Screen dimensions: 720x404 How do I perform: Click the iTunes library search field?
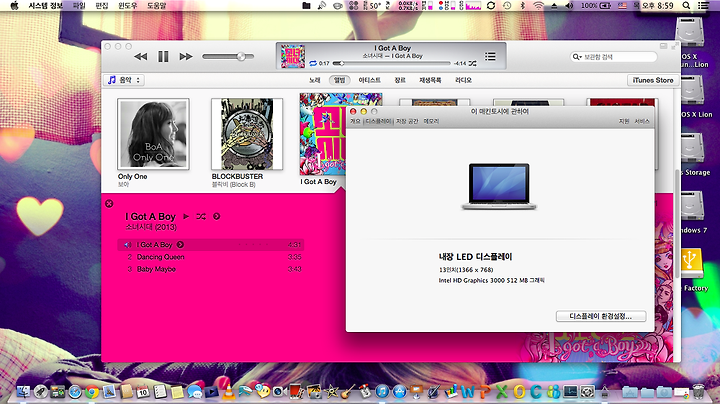pos(613,57)
